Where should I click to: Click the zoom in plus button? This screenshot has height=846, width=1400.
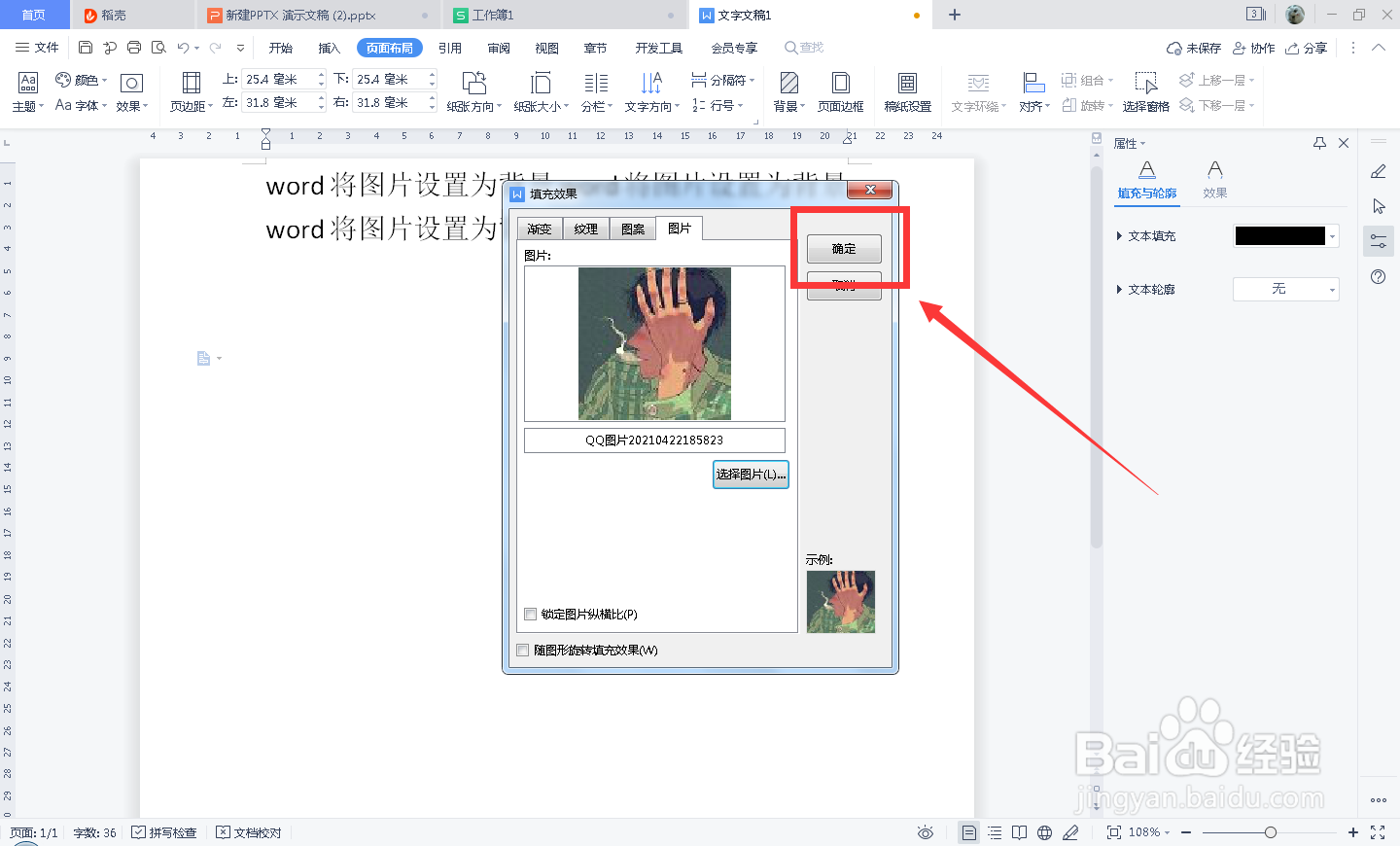[x=1352, y=832]
